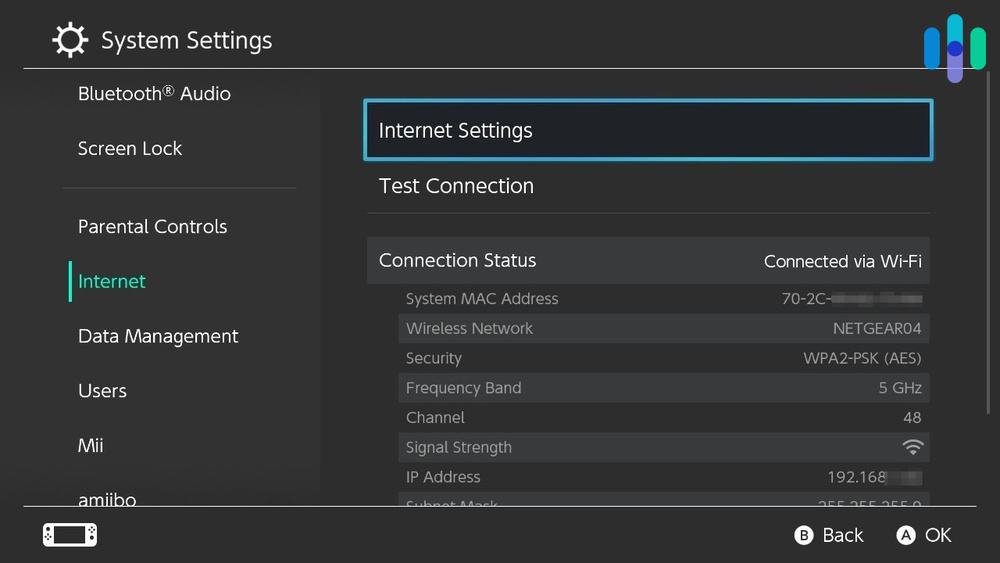Click the Connection Status row
The height and width of the screenshot is (563, 1000).
point(648,261)
